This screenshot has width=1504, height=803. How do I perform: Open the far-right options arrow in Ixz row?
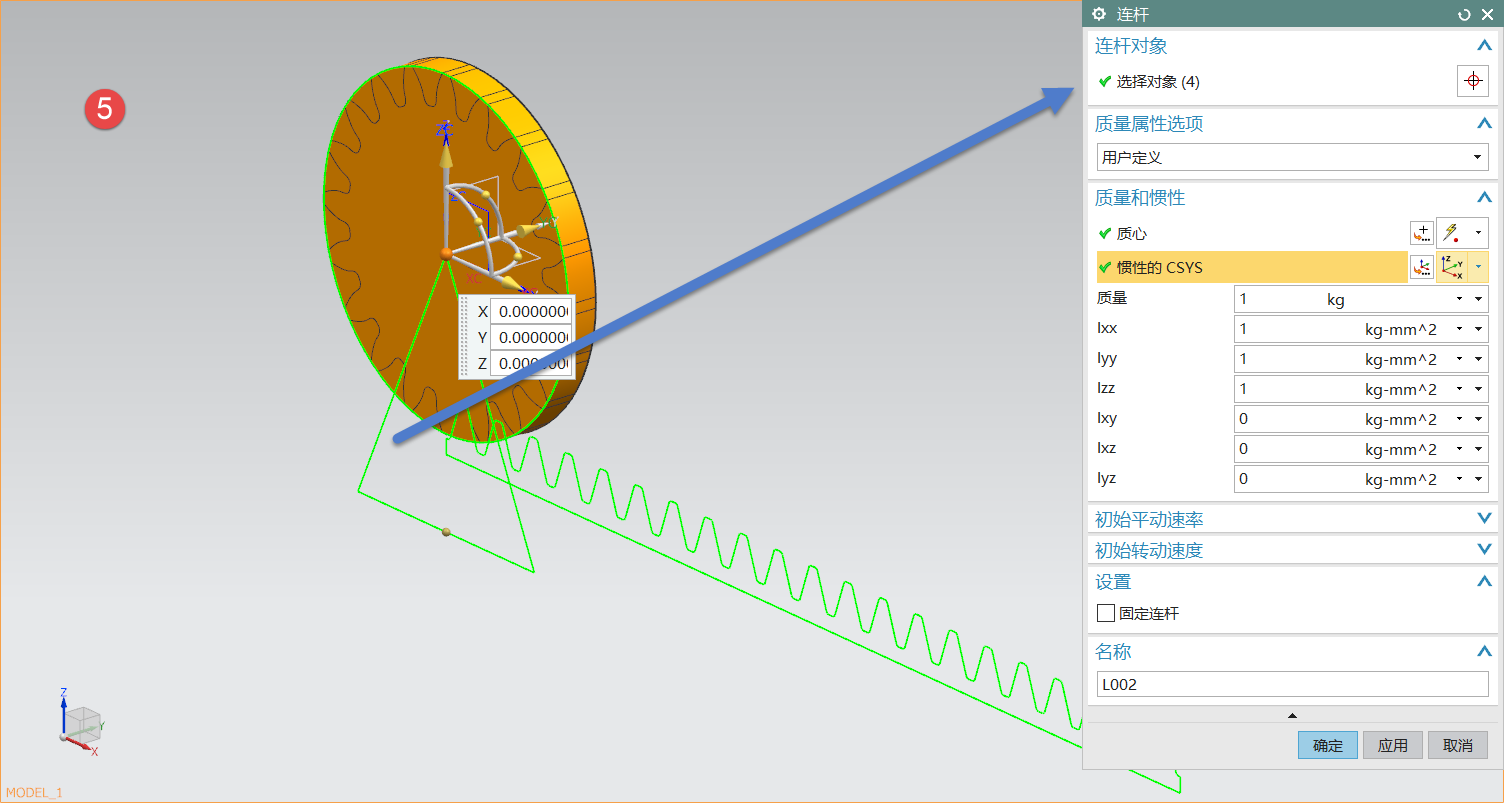click(x=1479, y=449)
